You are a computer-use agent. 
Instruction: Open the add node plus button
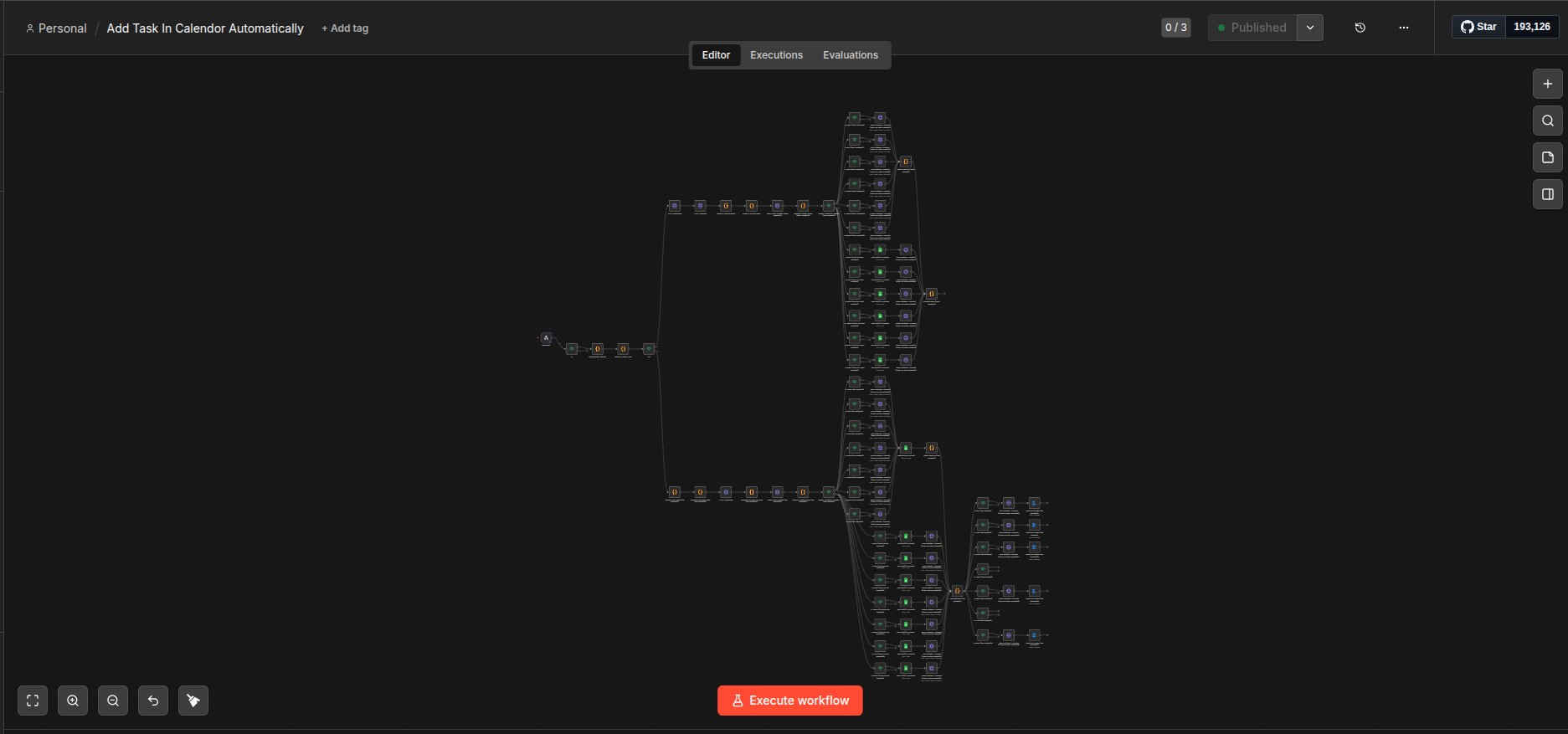[1548, 84]
